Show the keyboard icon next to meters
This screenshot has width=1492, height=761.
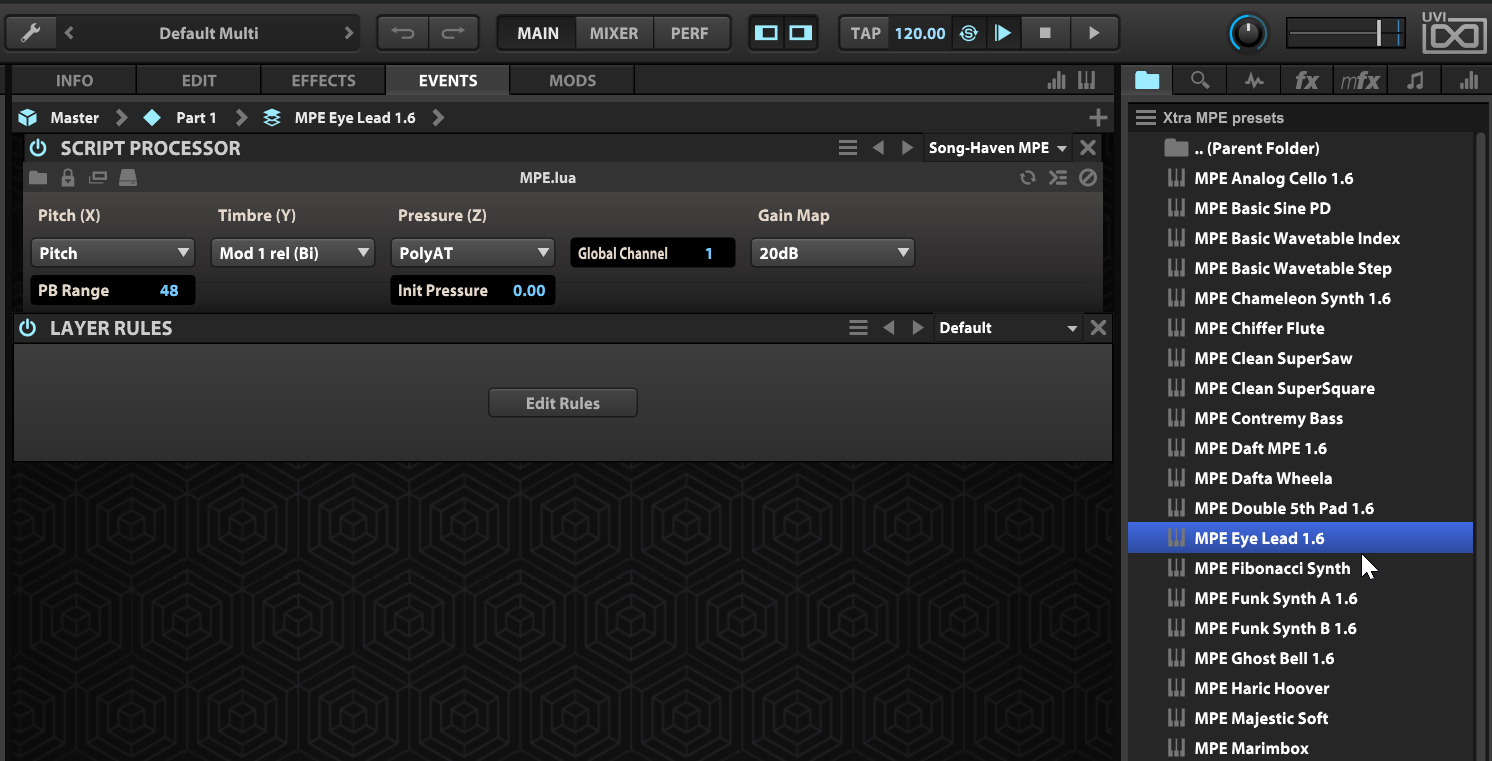1086,80
